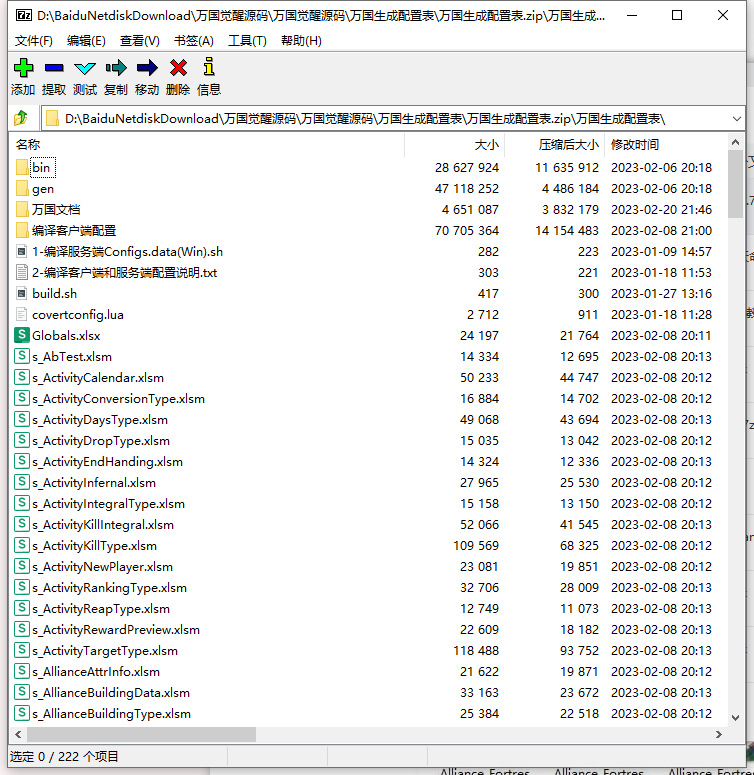This screenshot has width=754, height=775.
Task: Open the Tools (工具) menu
Action: pyautogui.click(x=247, y=41)
